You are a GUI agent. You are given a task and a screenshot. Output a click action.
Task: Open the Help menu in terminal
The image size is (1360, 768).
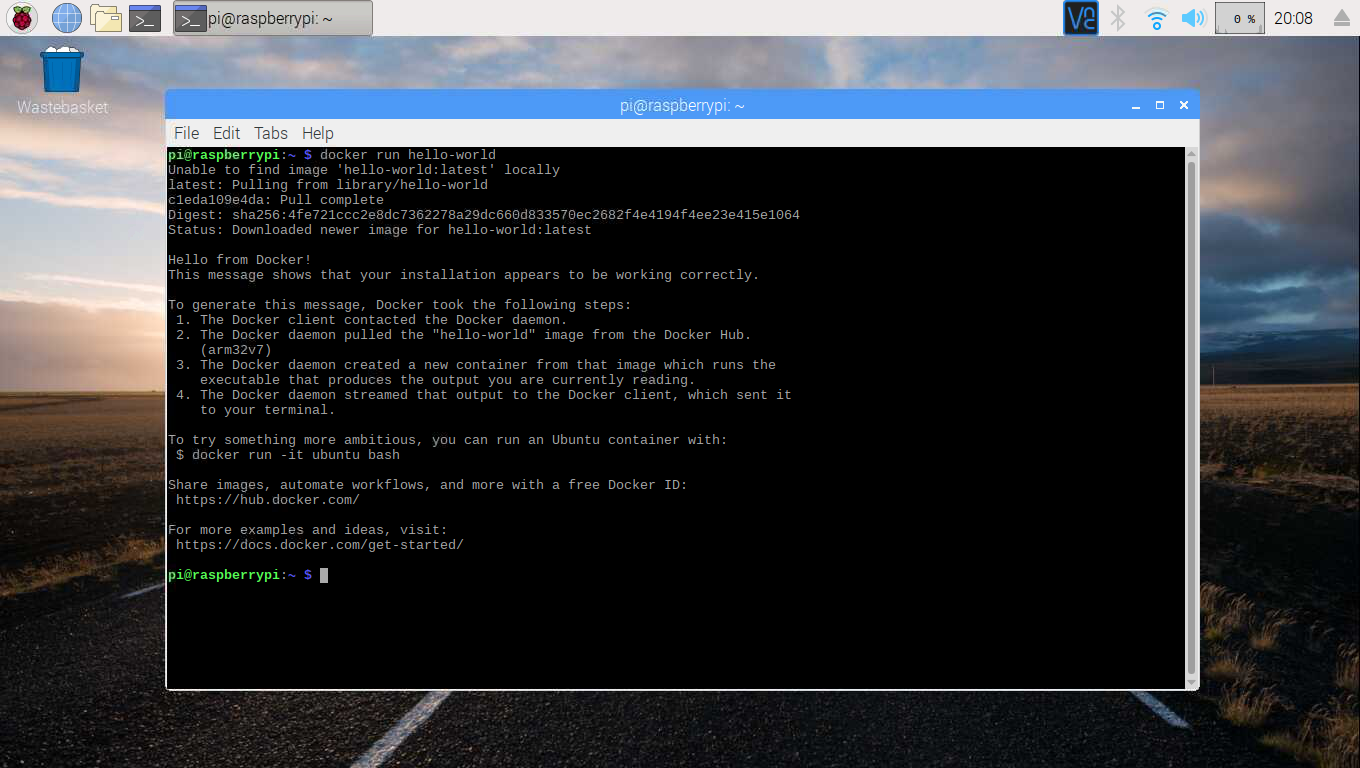click(317, 133)
